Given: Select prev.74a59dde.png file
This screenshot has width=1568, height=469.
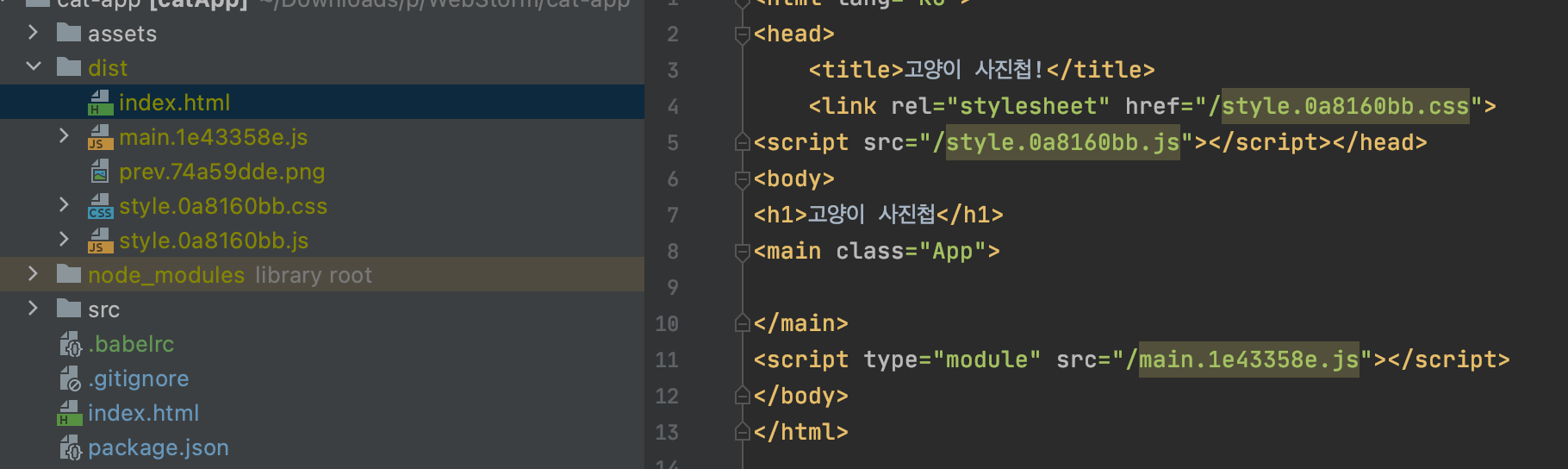Looking at the screenshot, I should tap(221, 172).
